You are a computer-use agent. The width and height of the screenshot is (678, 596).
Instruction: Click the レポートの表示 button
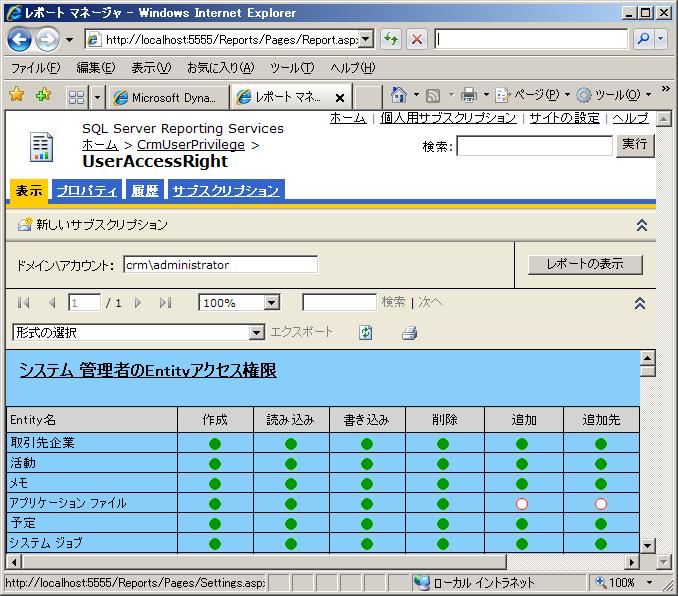[x=585, y=264]
